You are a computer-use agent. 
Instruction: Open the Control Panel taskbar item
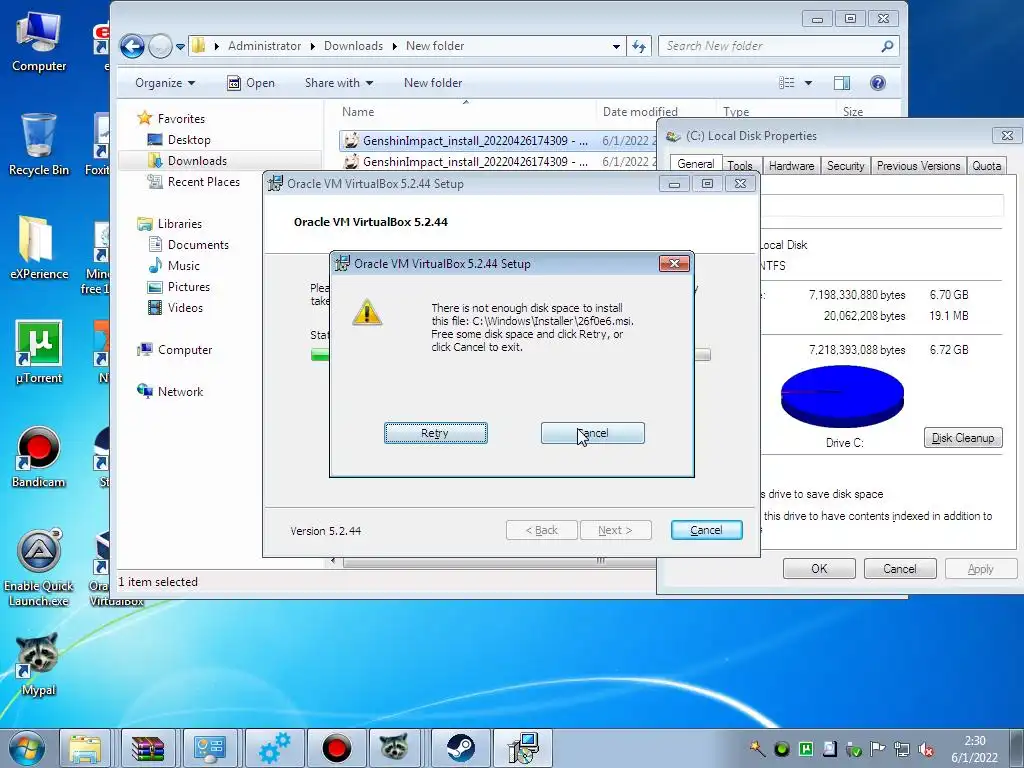click(x=210, y=748)
